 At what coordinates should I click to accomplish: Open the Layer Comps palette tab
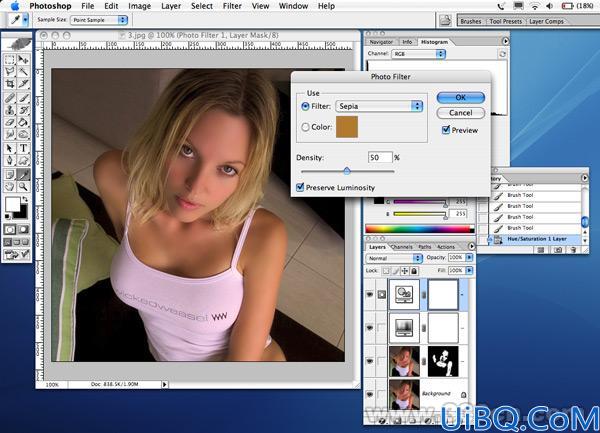tap(546, 21)
